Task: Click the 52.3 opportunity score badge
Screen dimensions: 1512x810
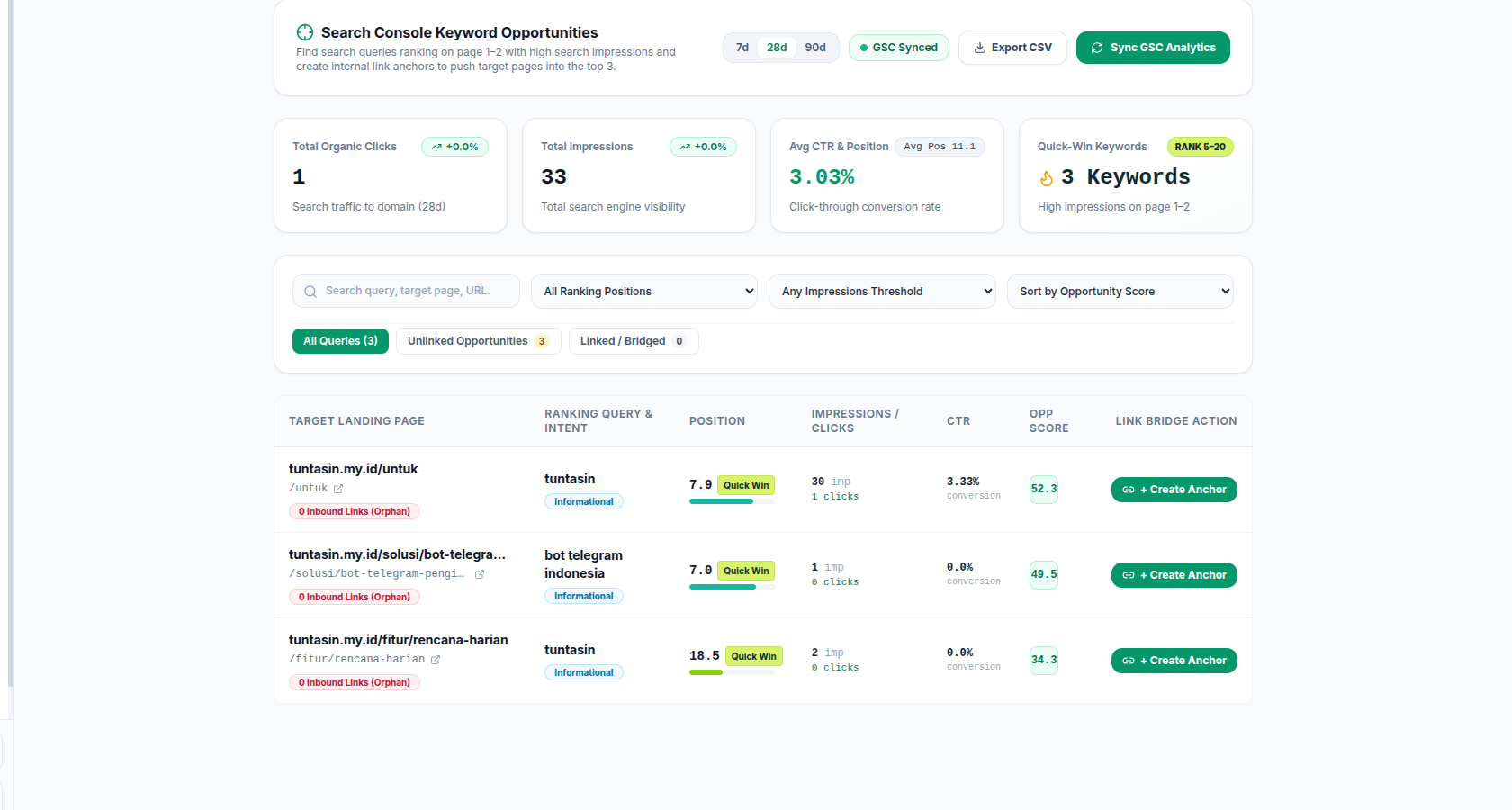Action: tap(1044, 490)
